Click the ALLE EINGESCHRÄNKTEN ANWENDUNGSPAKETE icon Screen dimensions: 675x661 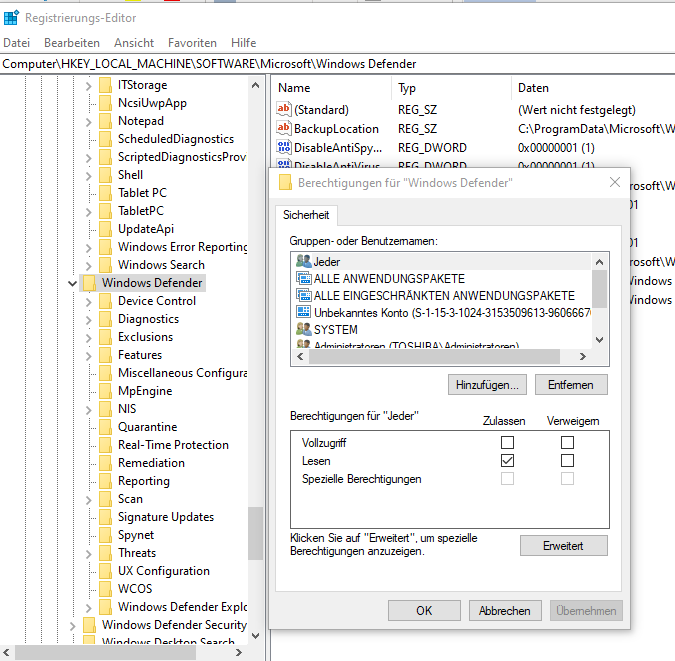pyautogui.click(x=303, y=295)
